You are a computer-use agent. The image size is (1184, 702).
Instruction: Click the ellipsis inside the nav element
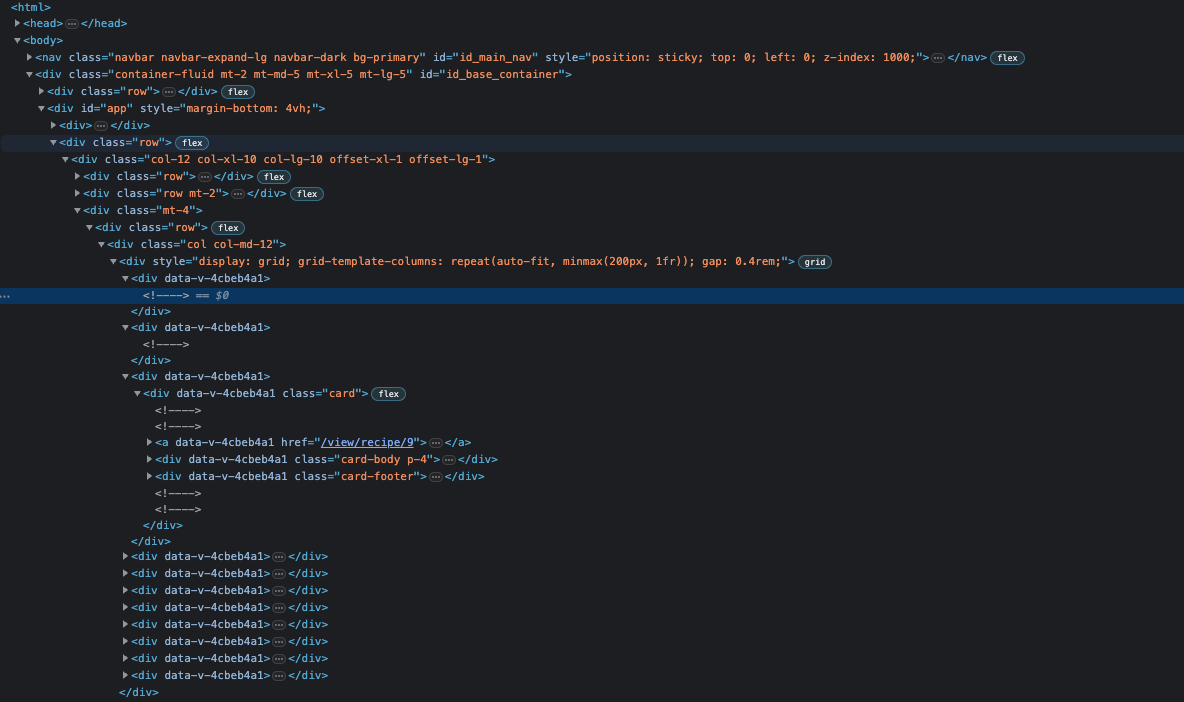click(x=938, y=57)
